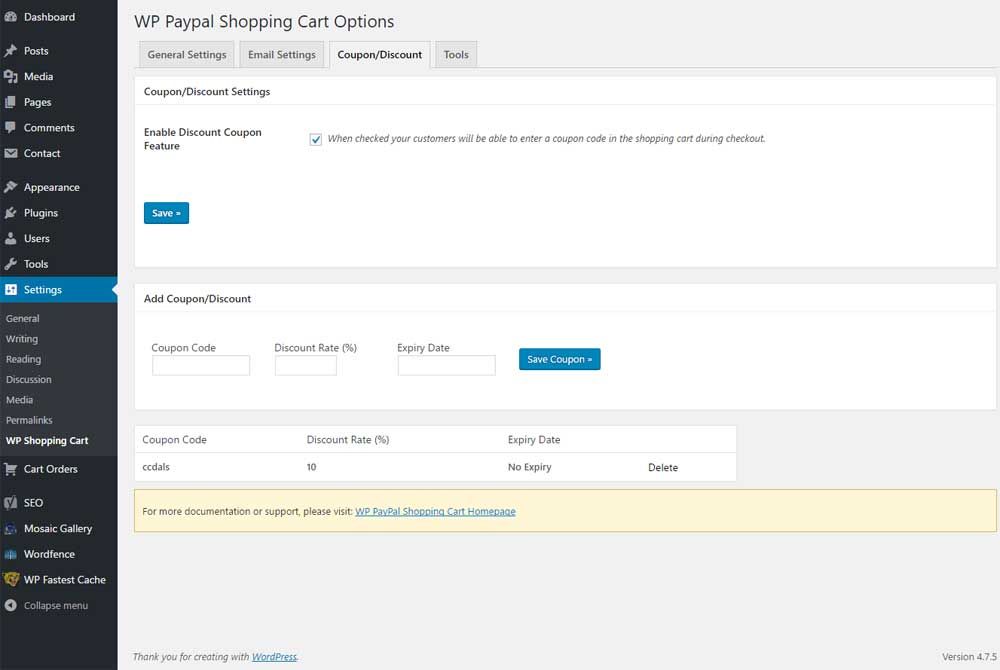Open Media settings submenu item
Viewport: 1000px width, 670px height.
[19, 400]
